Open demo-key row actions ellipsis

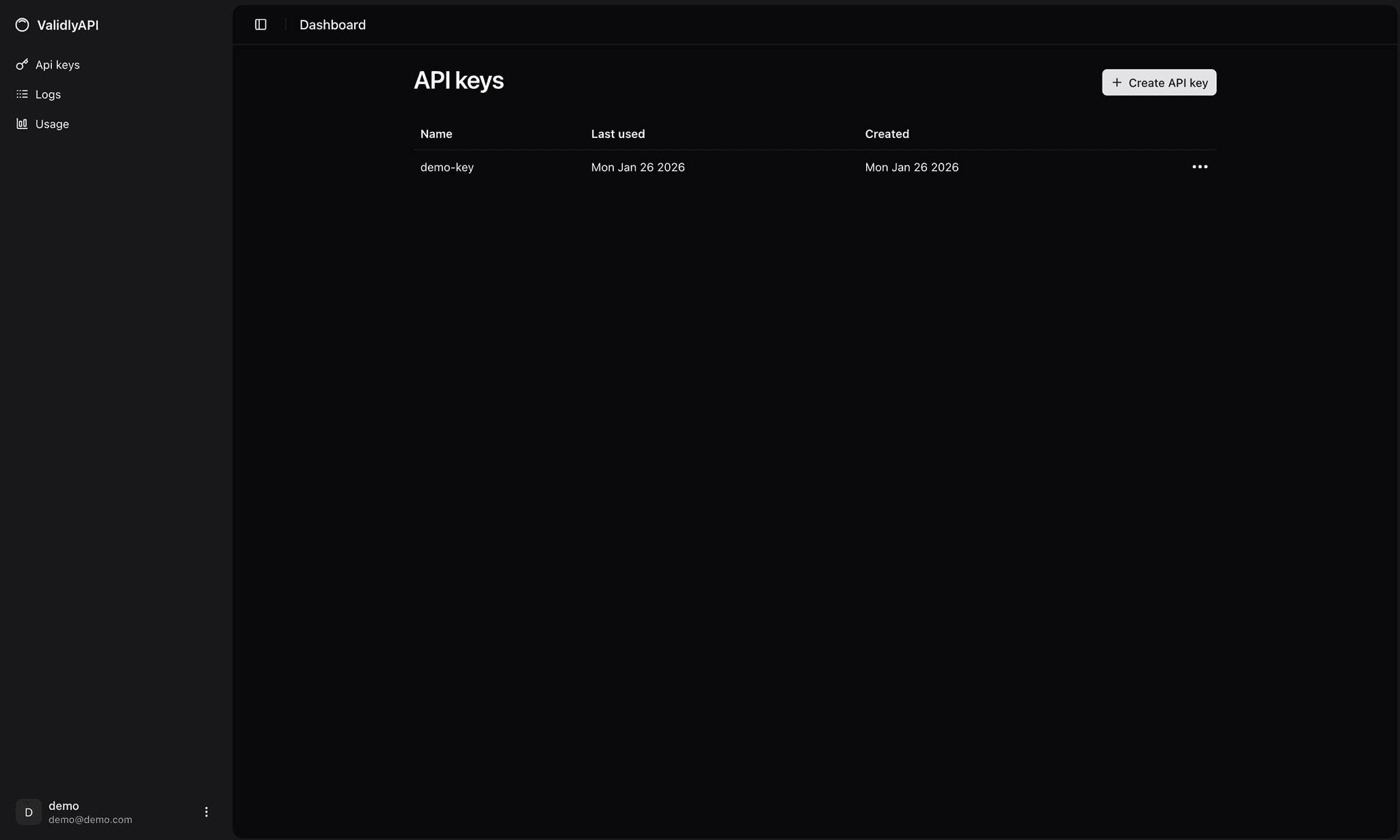(x=1200, y=167)
